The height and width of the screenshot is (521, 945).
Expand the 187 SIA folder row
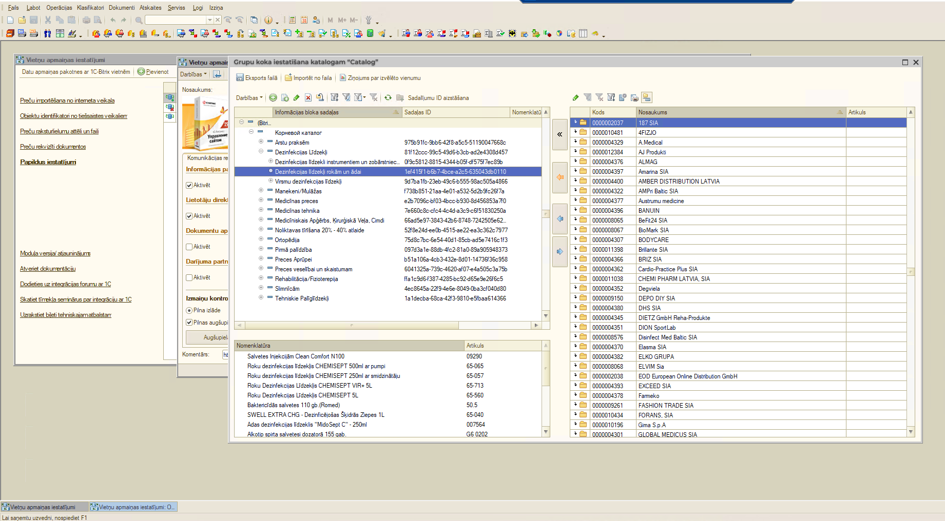(x=576, y=122)
